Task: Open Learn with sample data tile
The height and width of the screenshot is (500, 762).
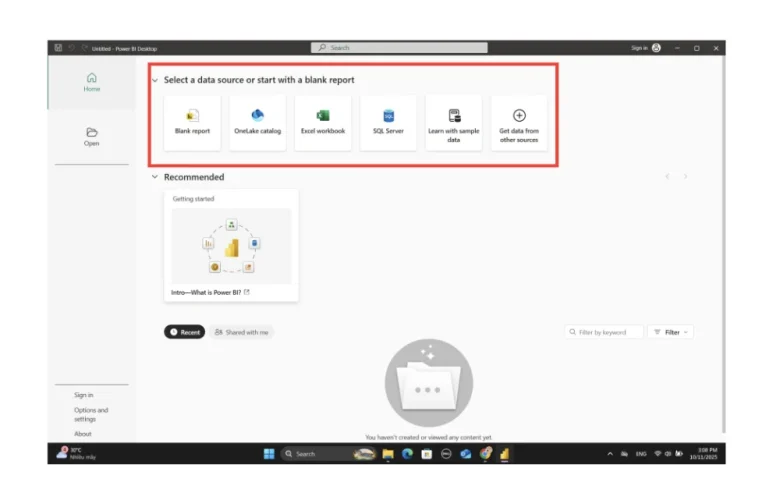Action: pyautogui.click(x=453, y=123)
